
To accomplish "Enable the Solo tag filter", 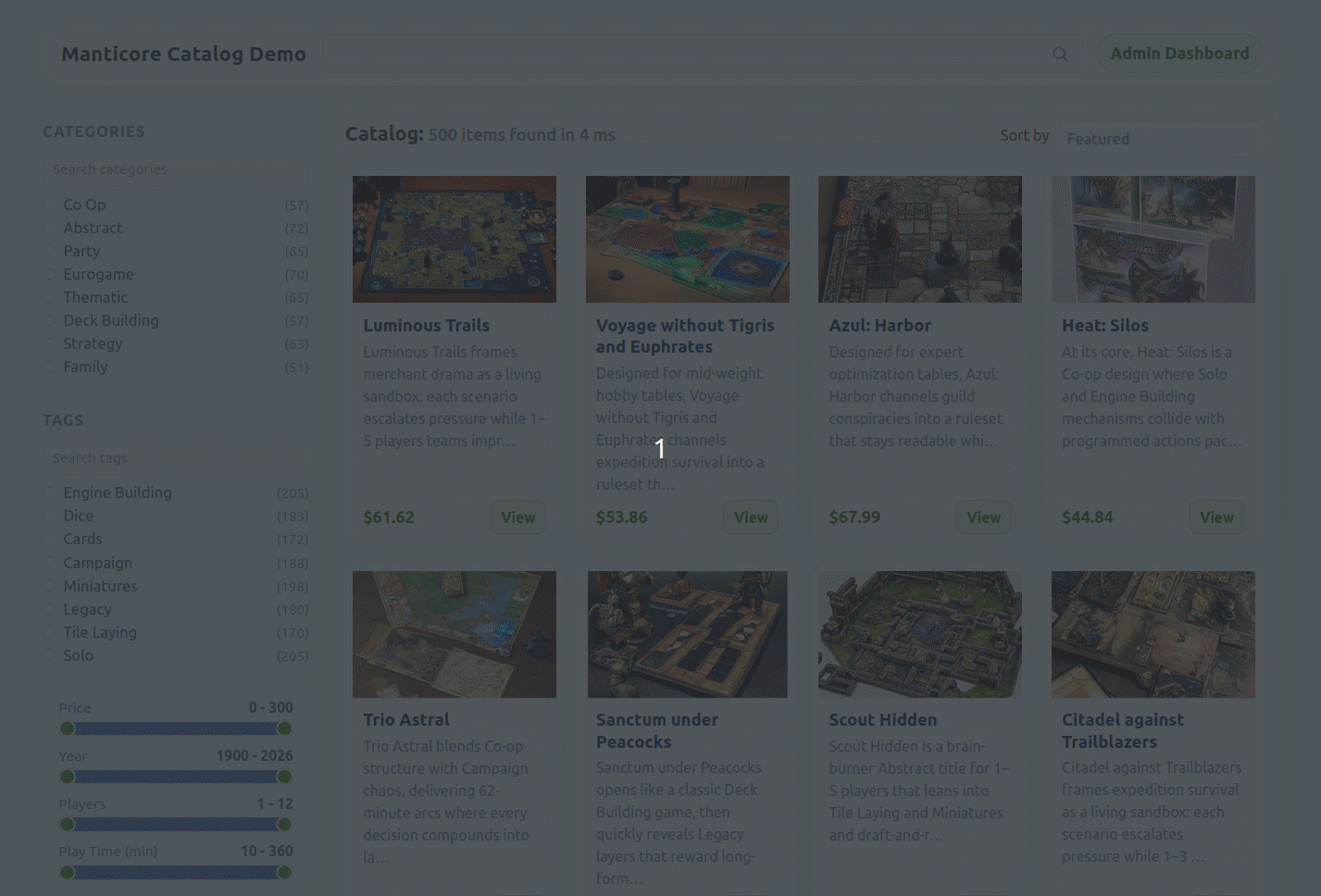I will pos(49,654).
